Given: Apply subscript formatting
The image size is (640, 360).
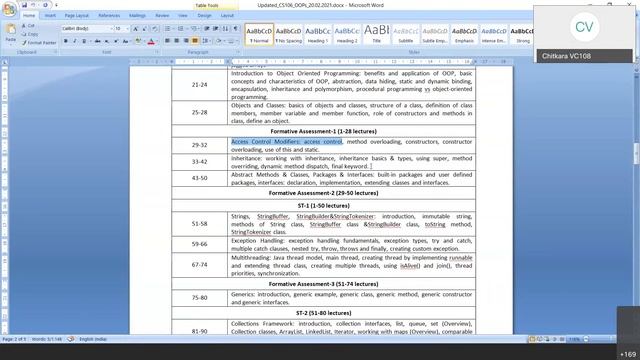Looking at the screenshot, I should pos(107,41).
